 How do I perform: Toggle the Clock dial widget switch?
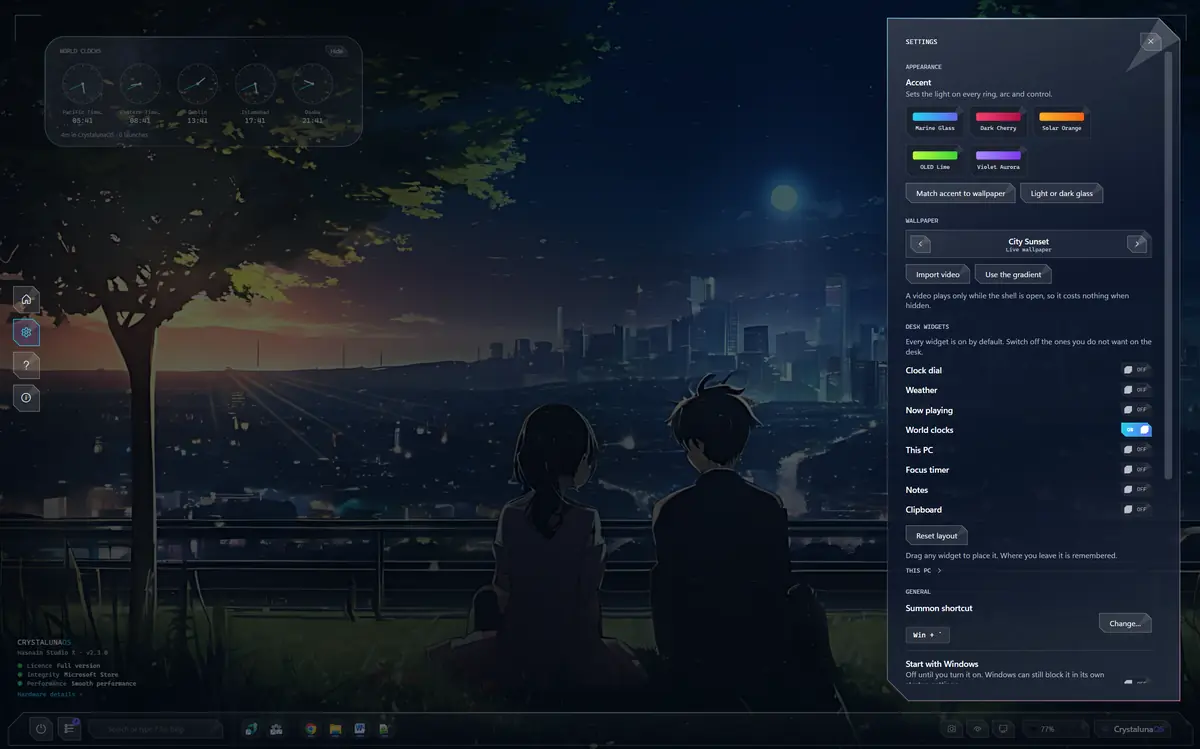click(1137, 370)
